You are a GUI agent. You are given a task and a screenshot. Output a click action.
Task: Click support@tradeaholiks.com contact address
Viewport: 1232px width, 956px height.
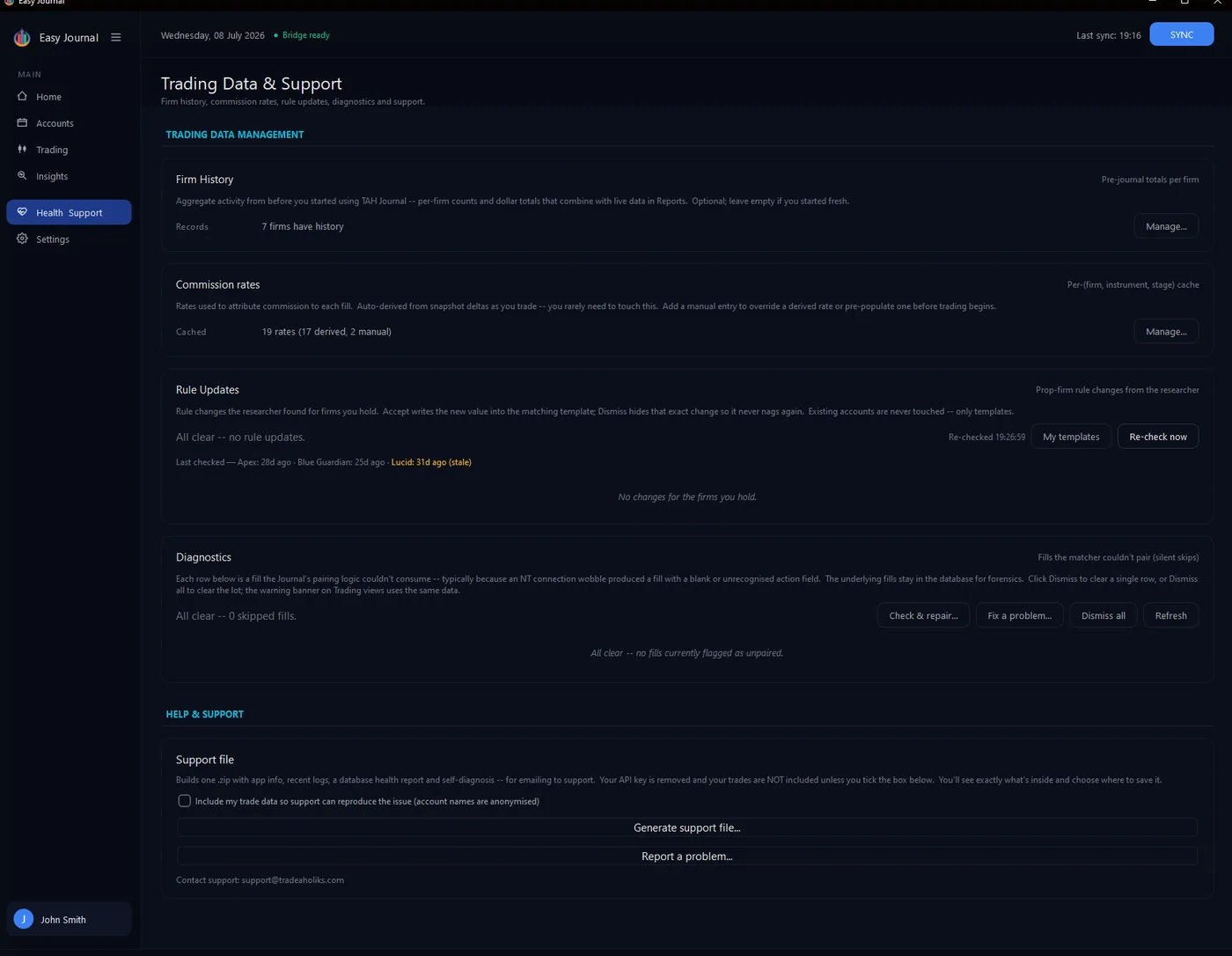293,880
